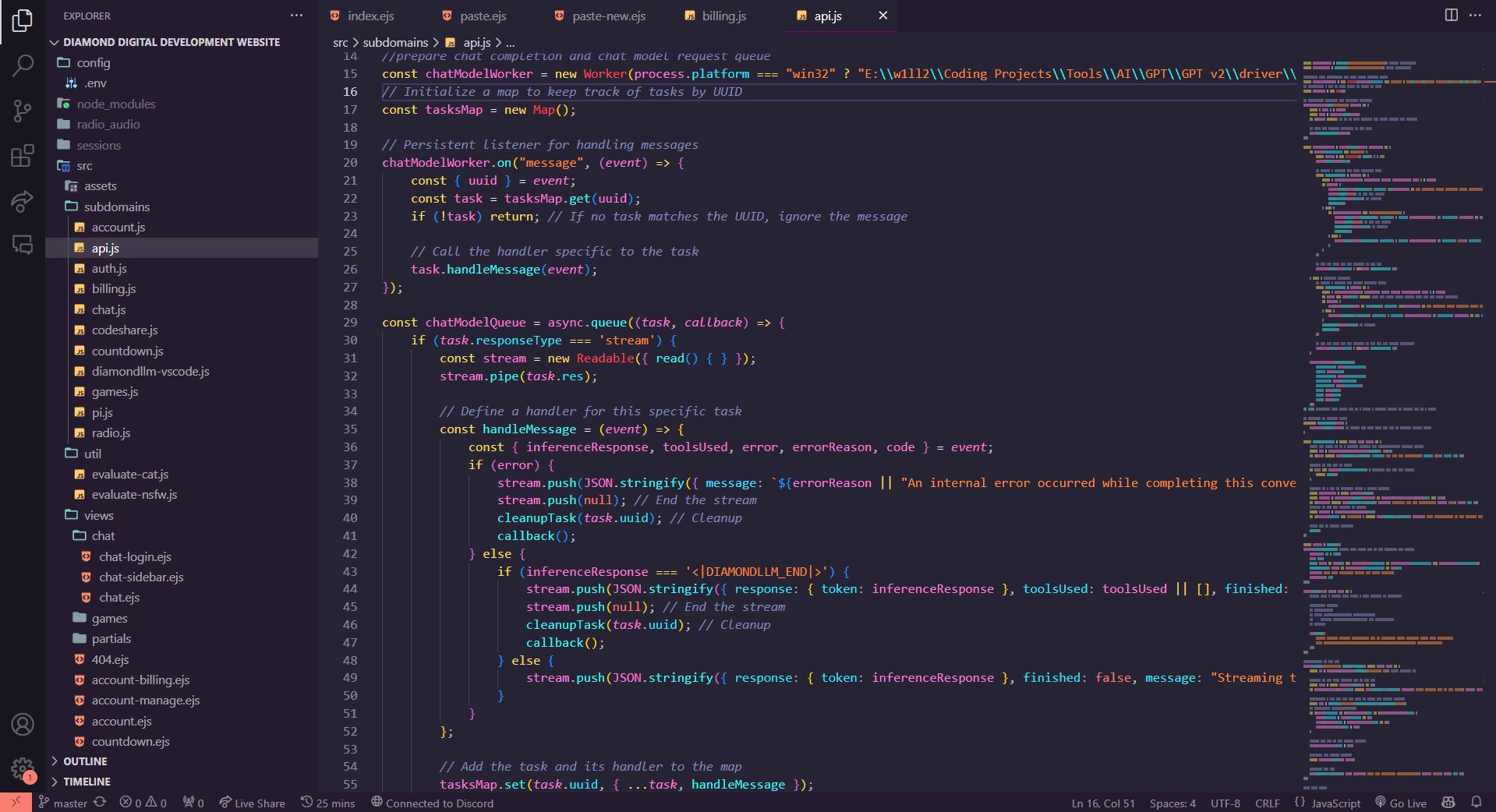Collapse the config folder

click(x=94, y=62)
